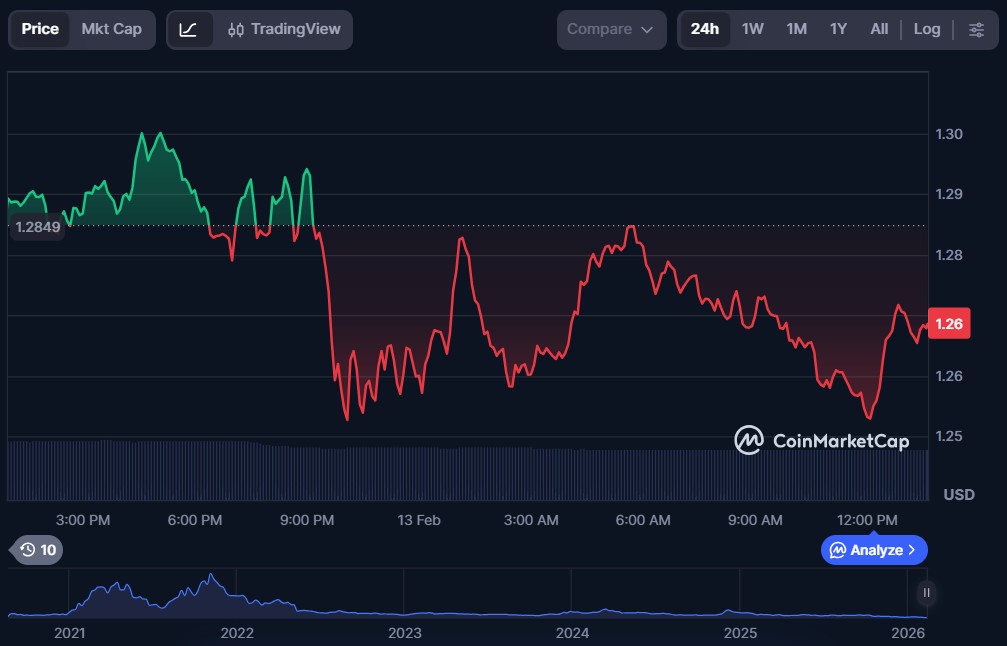The width and height of the screenshot is (1007, 646).
Task: Switch chart to Mkt Cap view
Action: (x=111, y=29)
